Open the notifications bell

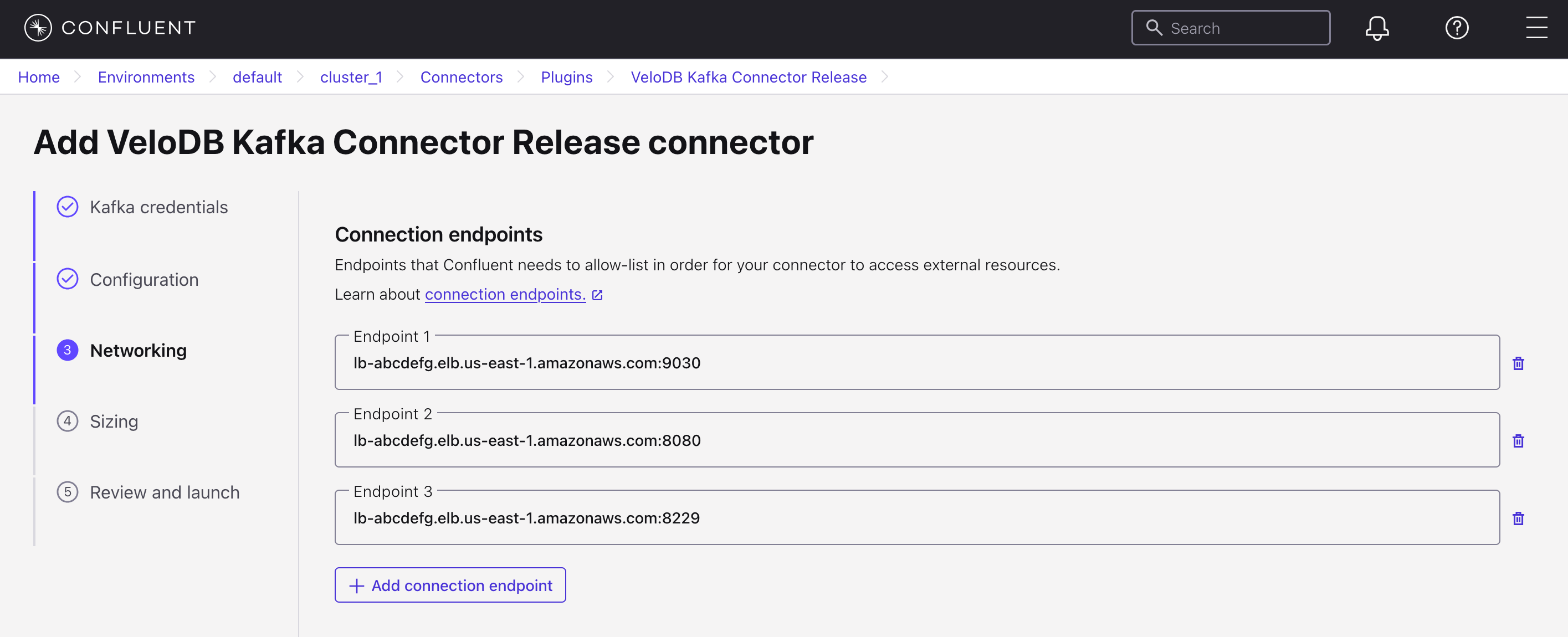pos(1376,28)
